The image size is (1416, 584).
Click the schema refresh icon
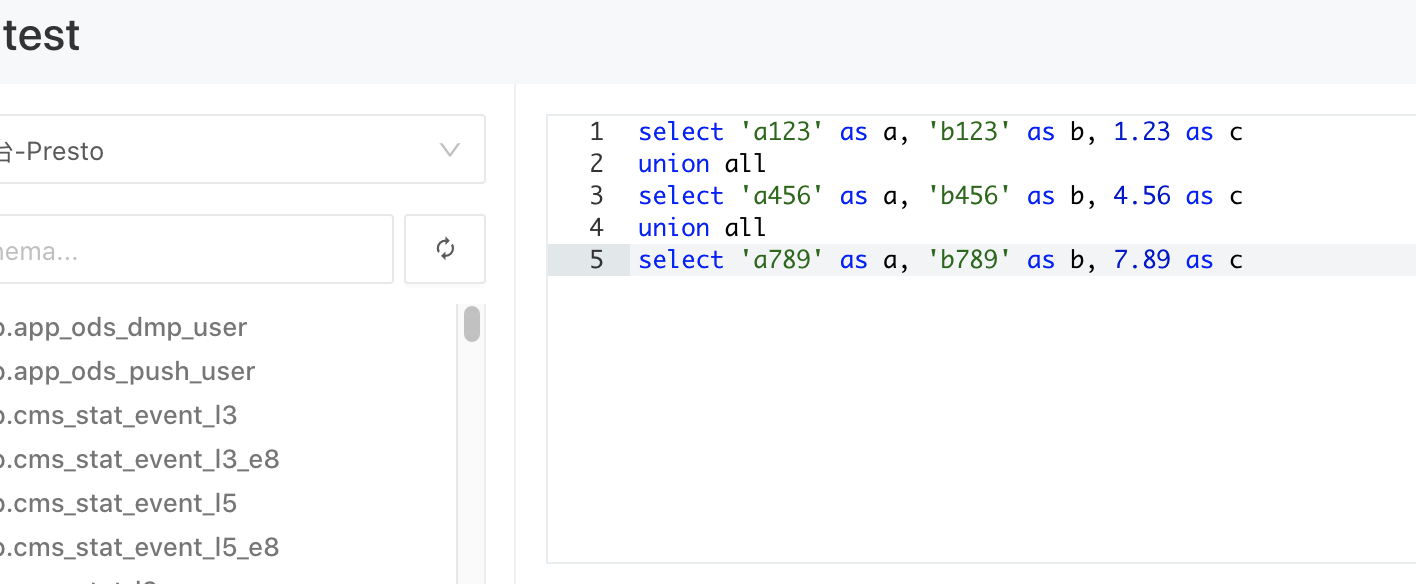[444, 248]
